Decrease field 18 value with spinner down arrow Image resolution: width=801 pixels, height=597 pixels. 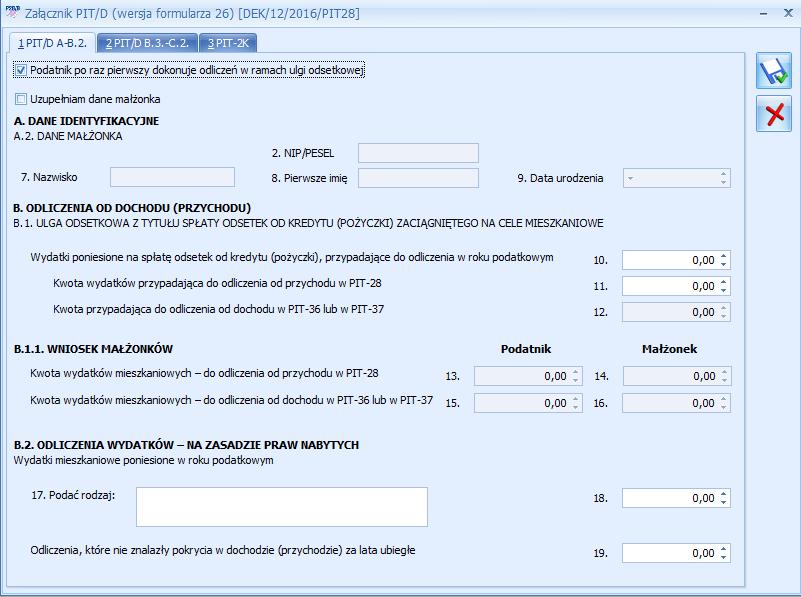click(723, 502)
